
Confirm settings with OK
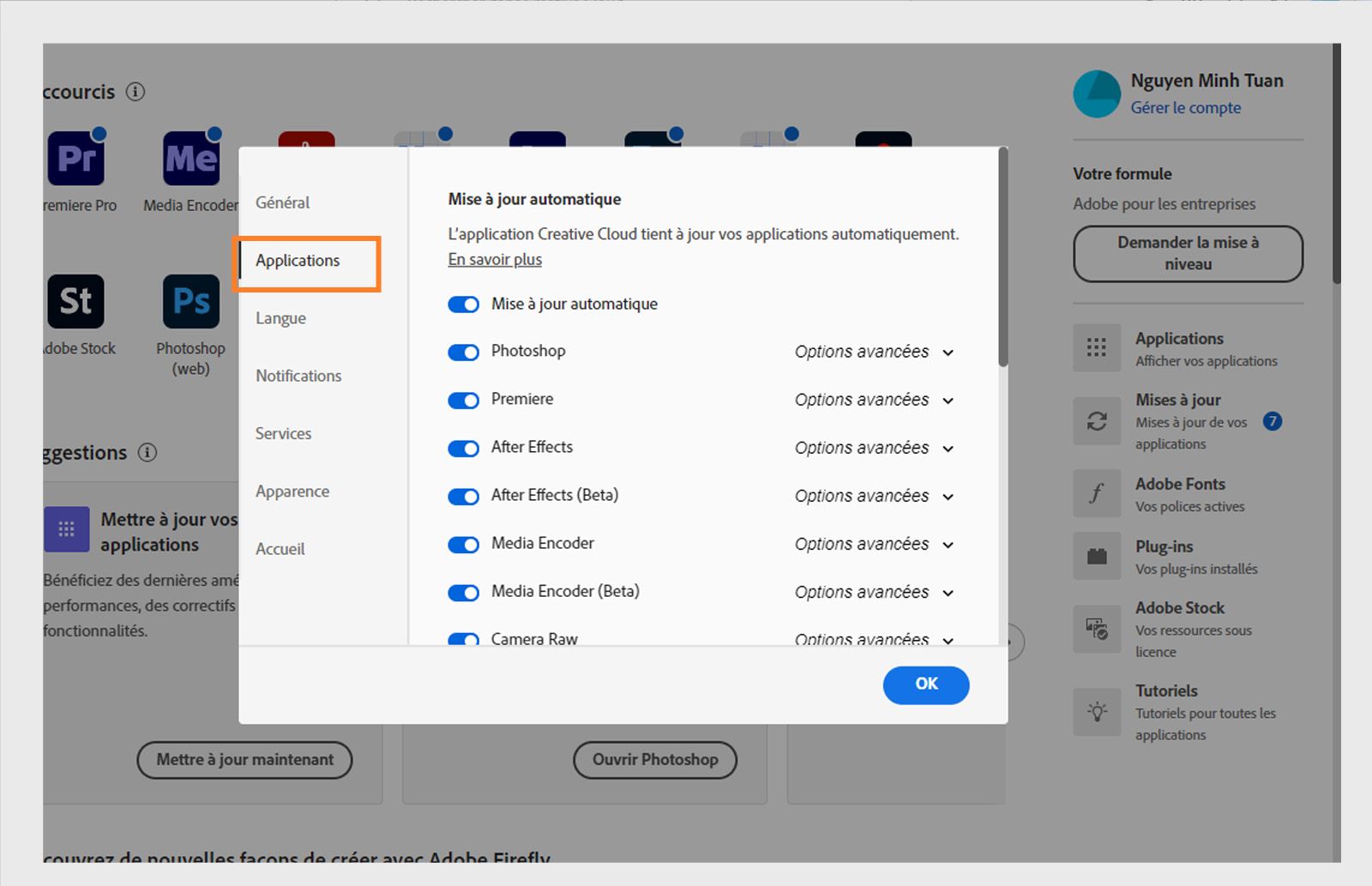925,684
